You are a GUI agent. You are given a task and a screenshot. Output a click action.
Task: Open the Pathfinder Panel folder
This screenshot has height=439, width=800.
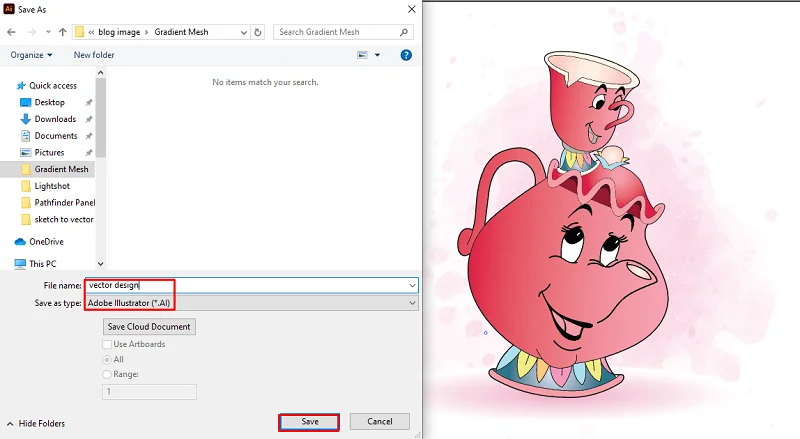[65, 203]
